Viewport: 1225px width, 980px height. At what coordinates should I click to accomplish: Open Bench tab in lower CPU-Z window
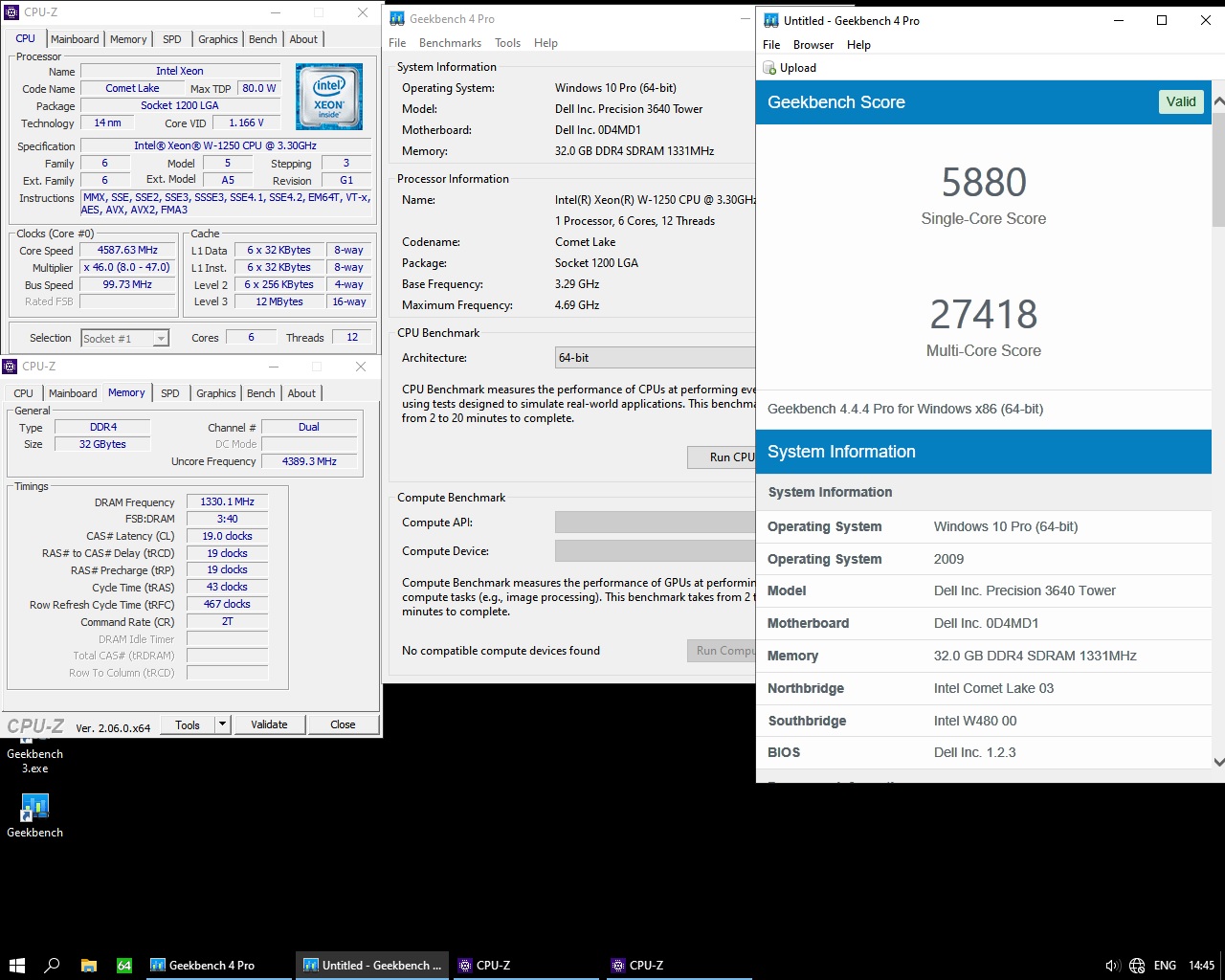(261, 393)
